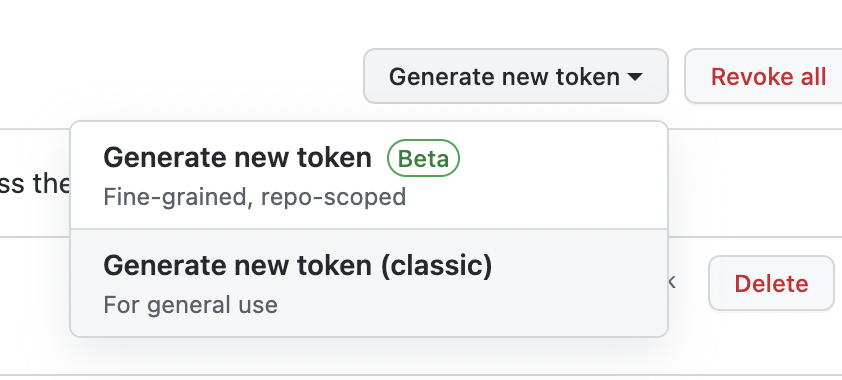Click the Delete label text

pyautogui.click(x=771, y=283)
